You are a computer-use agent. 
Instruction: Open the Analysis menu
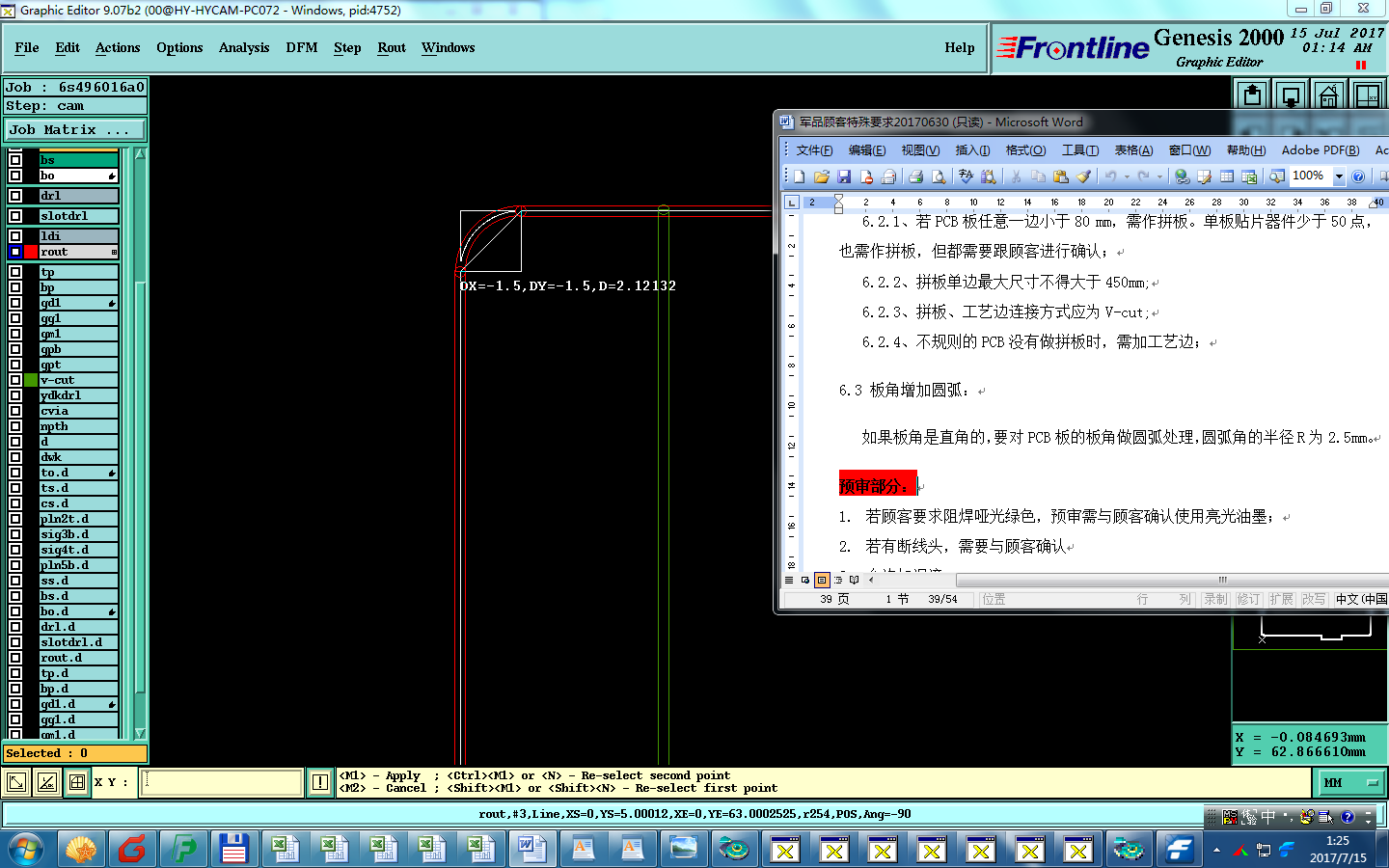(x=244, y=47)
